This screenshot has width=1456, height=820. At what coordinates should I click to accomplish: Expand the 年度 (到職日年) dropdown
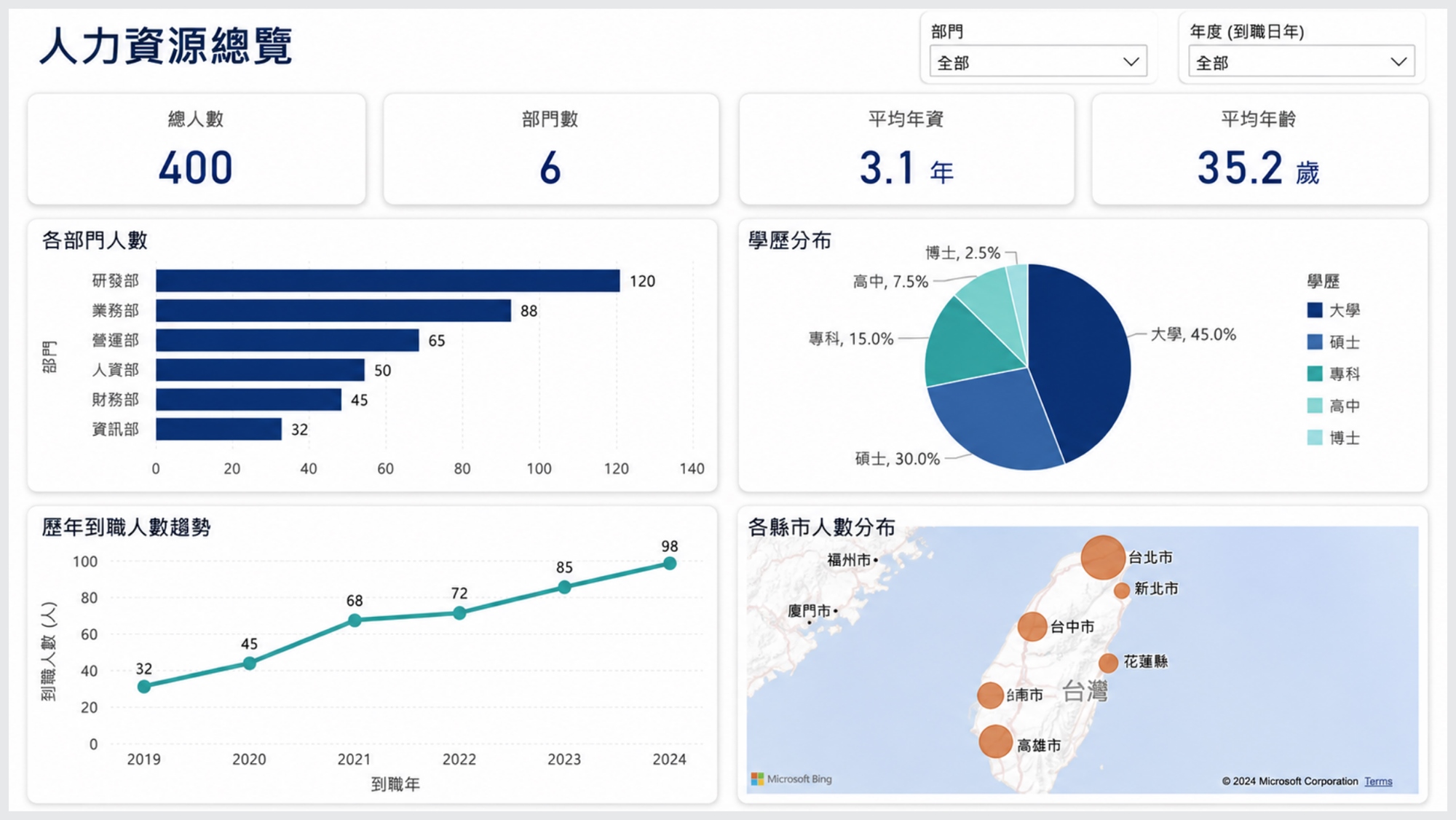[1301, 62]
